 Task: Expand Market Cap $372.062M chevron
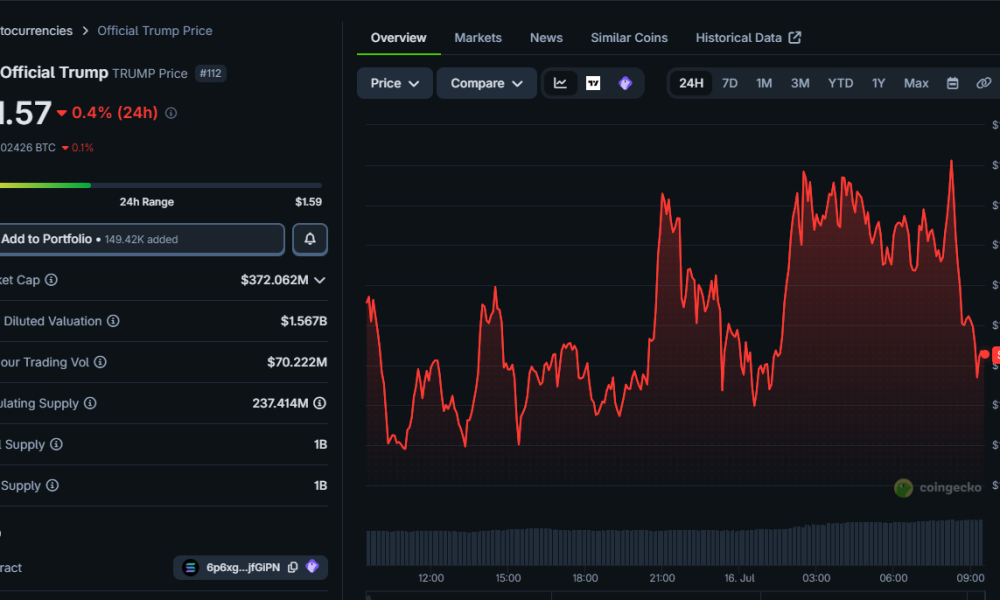(x=320, y=280)
